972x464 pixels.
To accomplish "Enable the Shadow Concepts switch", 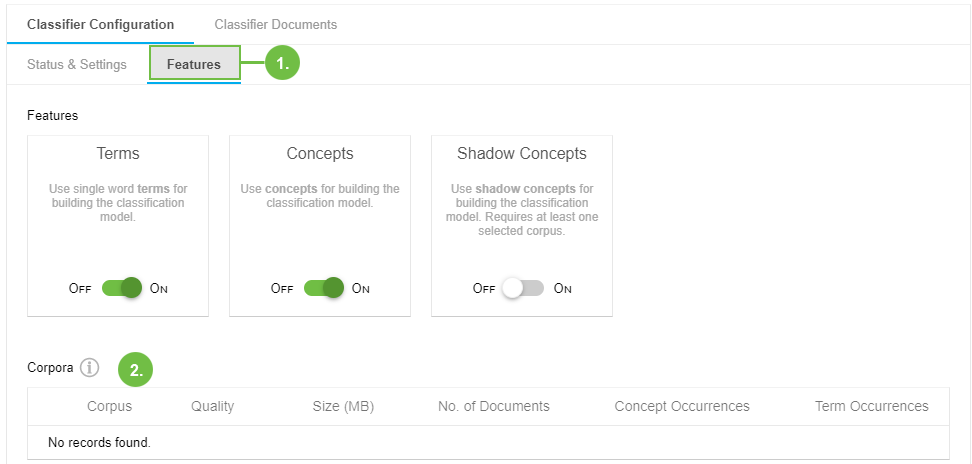I will [524, 288].
